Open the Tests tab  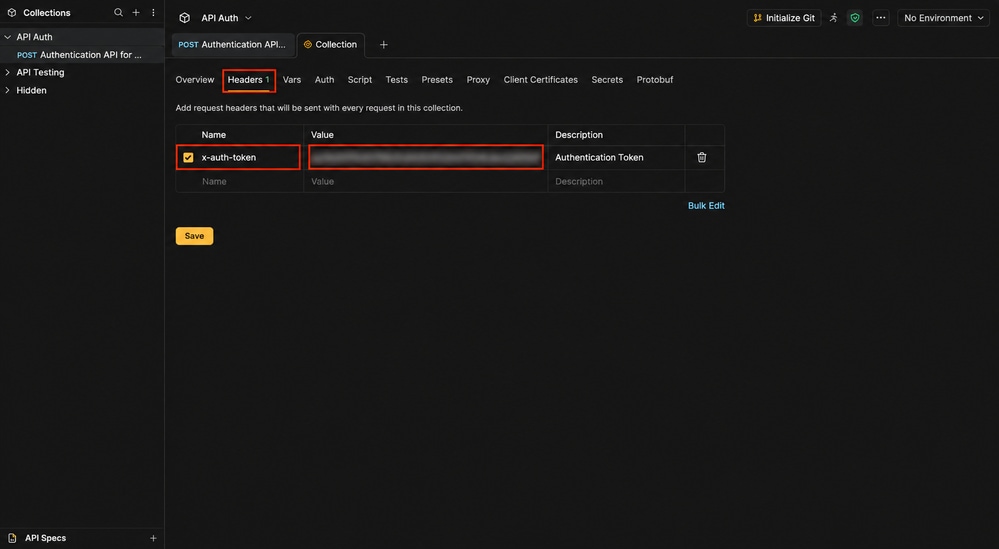tap(396, 80)
